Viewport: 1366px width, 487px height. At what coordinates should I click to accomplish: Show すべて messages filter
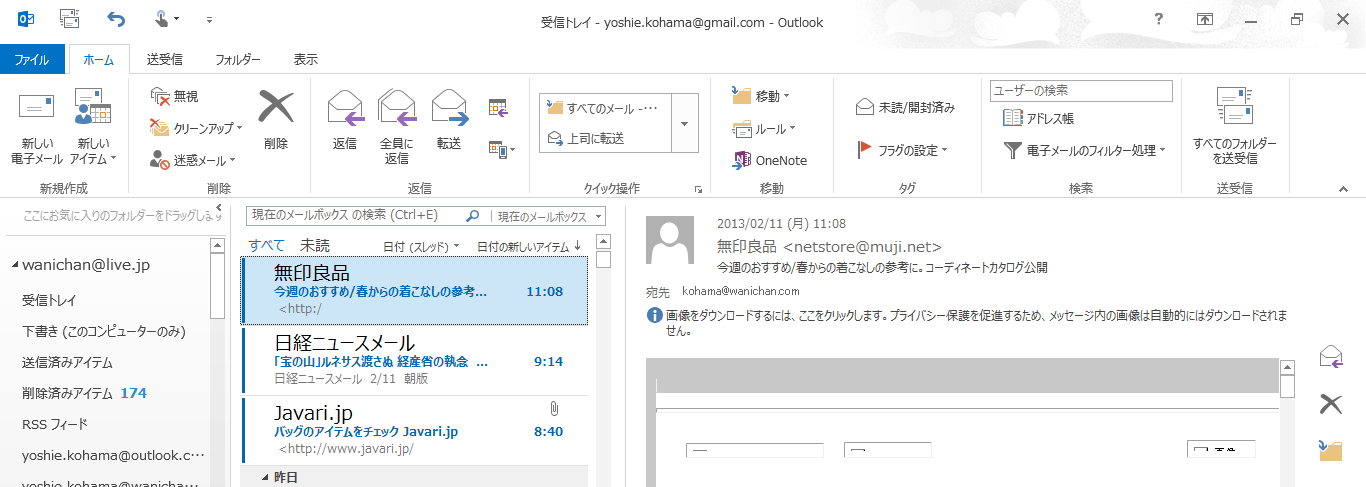[267, 245]
